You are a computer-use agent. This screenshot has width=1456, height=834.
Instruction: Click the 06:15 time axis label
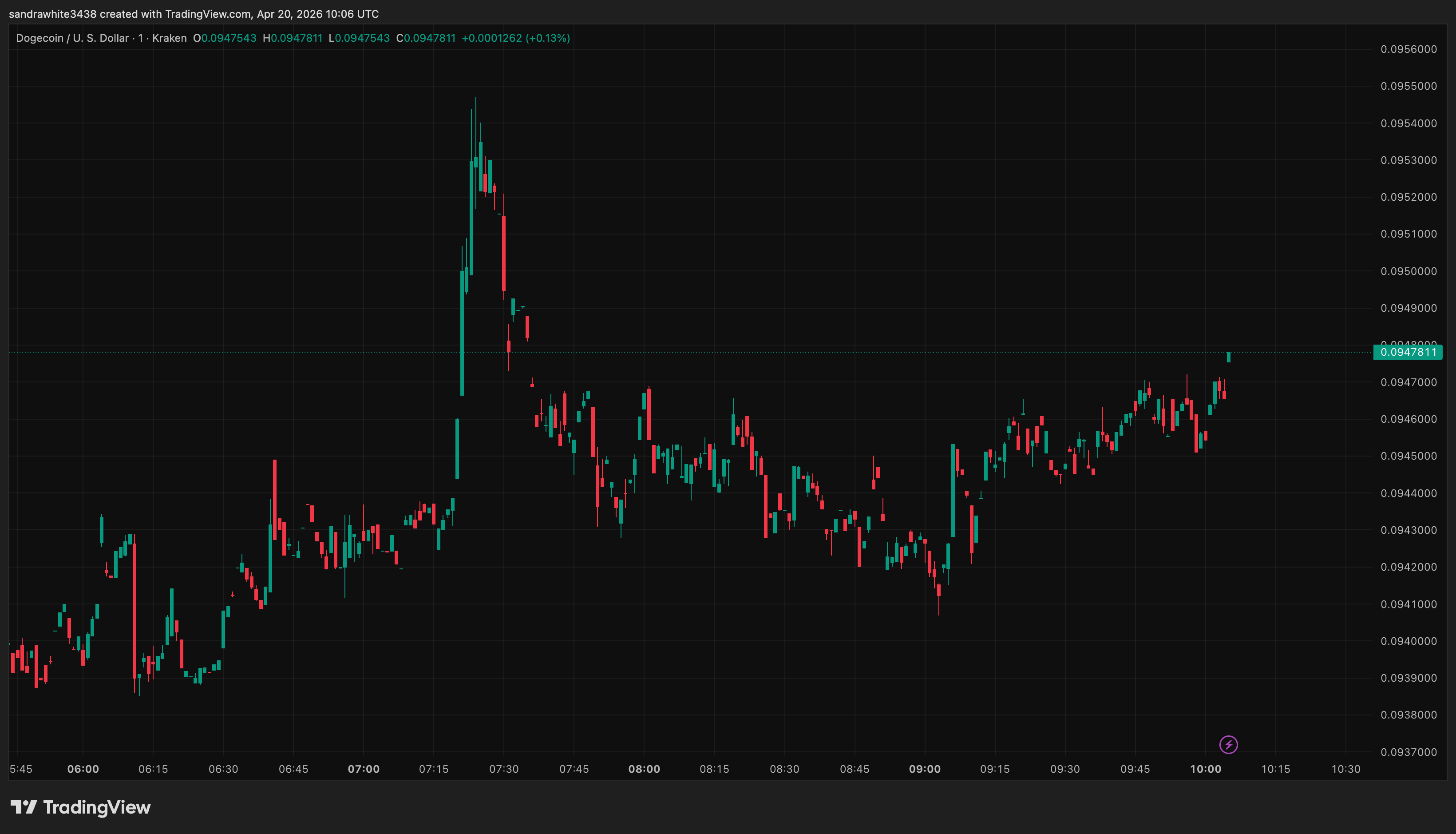pyautogui.click(x=154, y=769)
